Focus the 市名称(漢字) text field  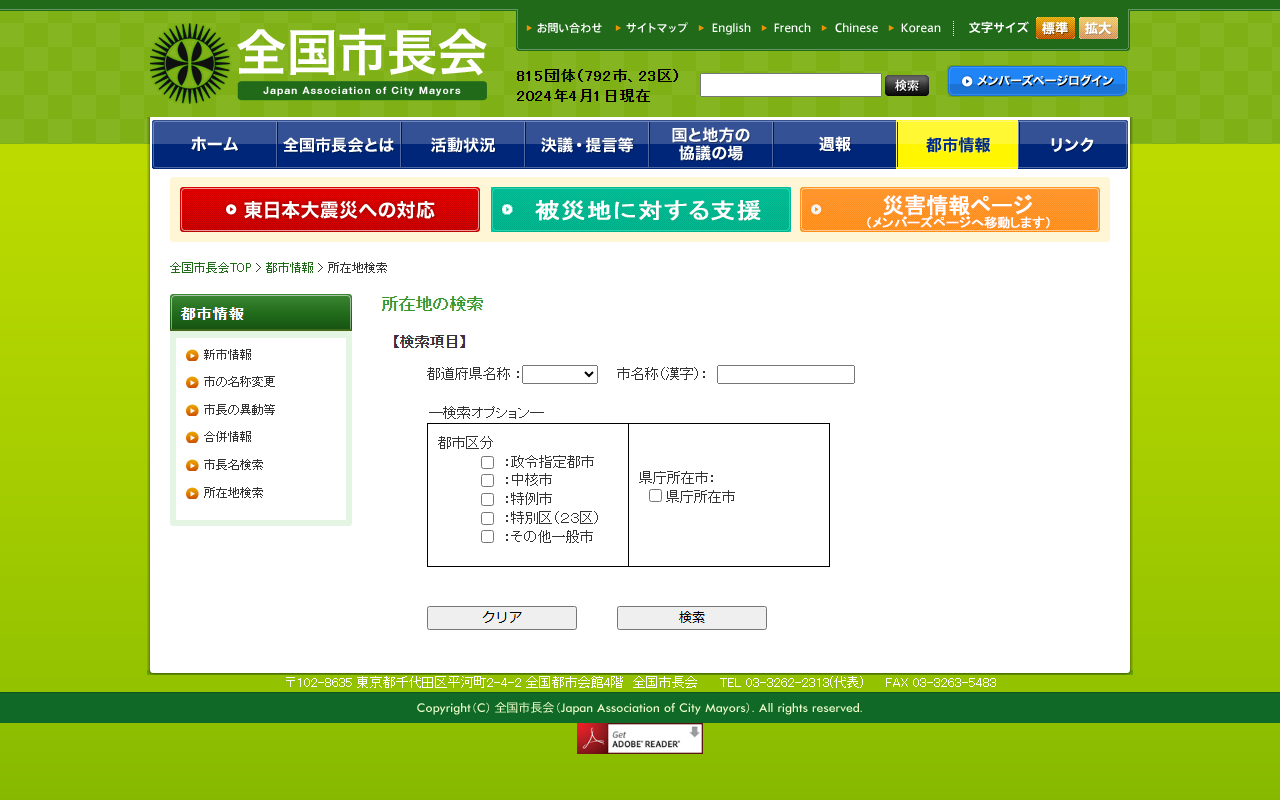coord(786,374)
